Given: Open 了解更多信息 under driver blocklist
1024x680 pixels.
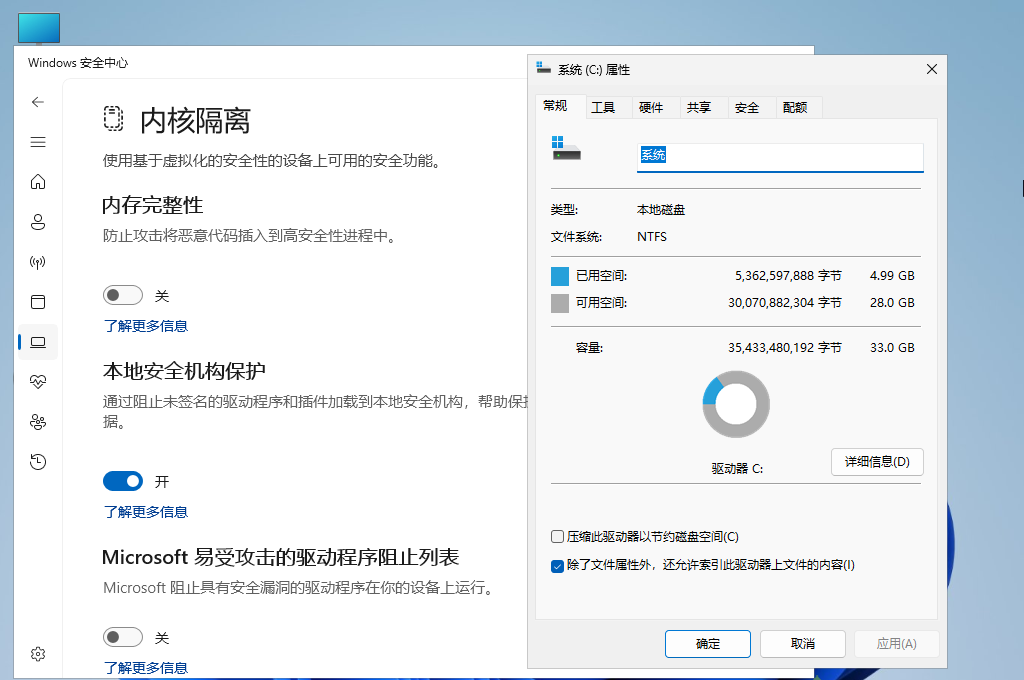Looking at the screenshot, I should 146,668.
